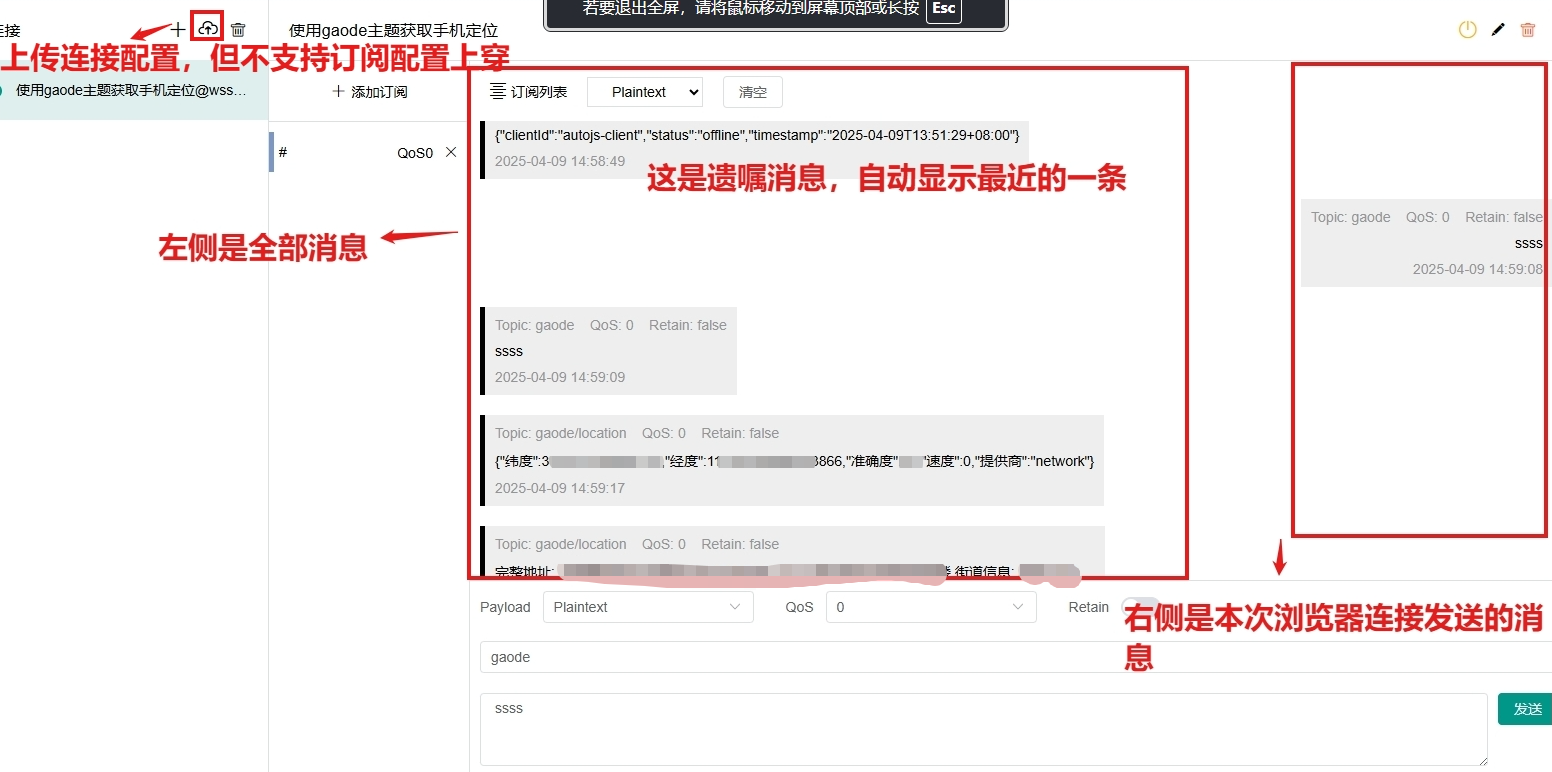This screenshot has width=1552, height=772.
Task: Click the orange trash delete icon
Action: pyautogui.click(x=1527, y=30)
